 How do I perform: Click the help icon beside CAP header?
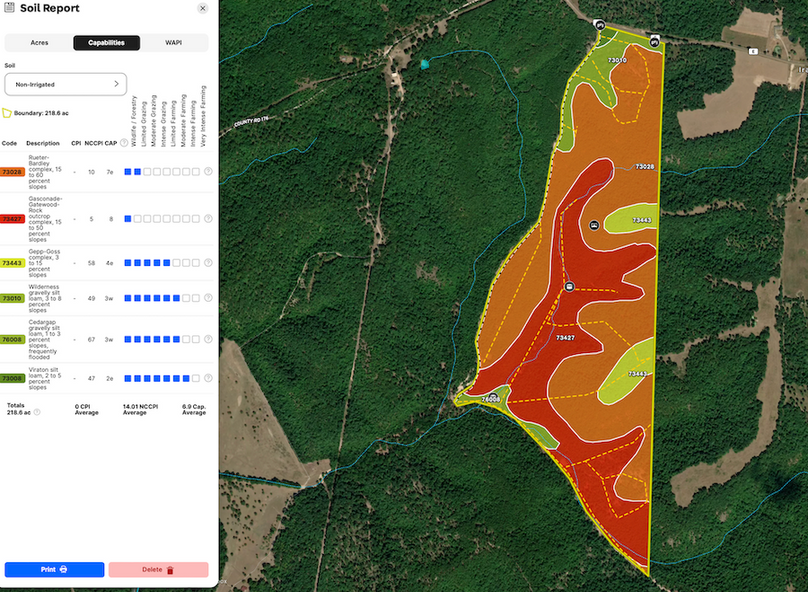tap(124, 143)
